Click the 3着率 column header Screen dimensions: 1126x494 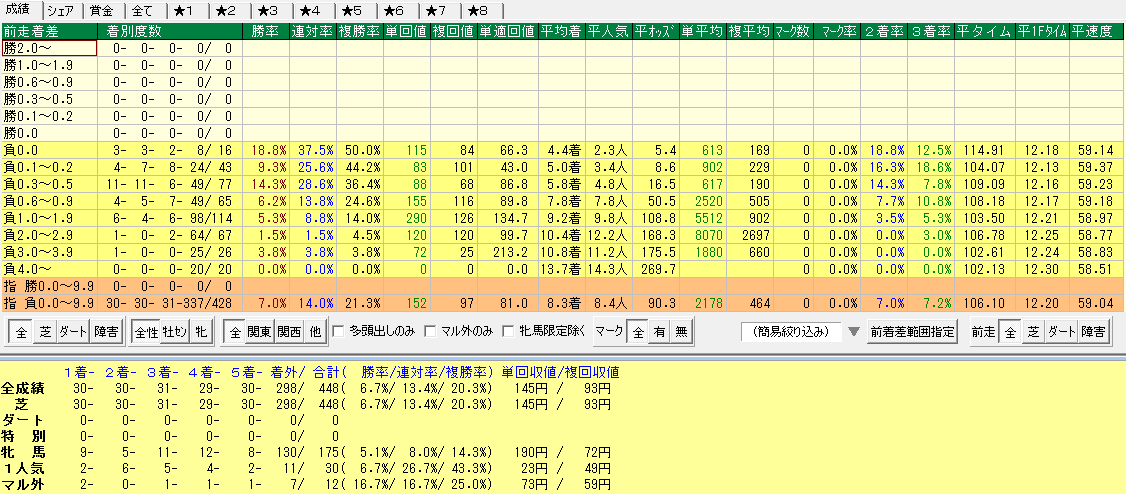point(931,31)
